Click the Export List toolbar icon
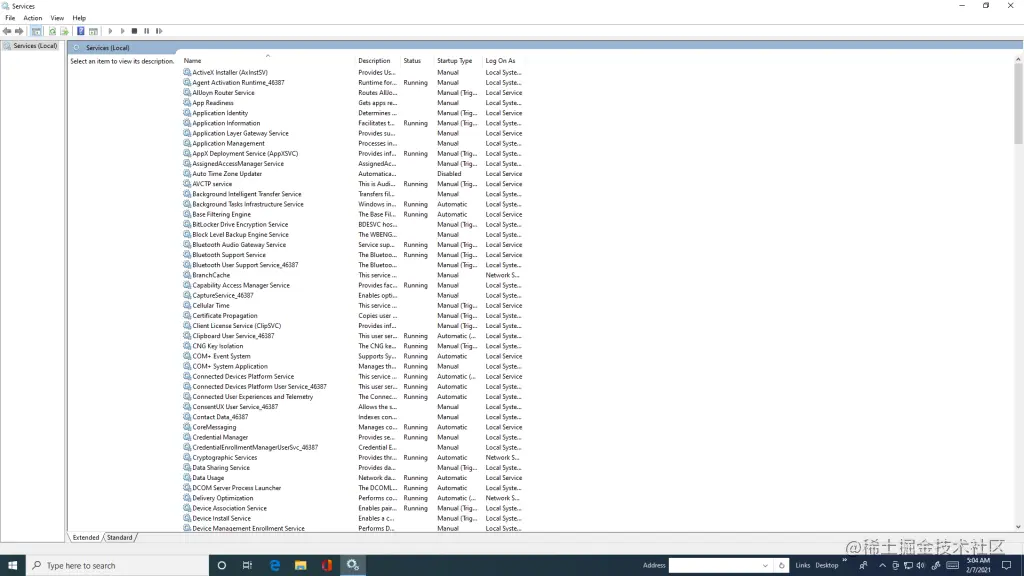This screenshot has width=1024, height=576. coord(65,31)
